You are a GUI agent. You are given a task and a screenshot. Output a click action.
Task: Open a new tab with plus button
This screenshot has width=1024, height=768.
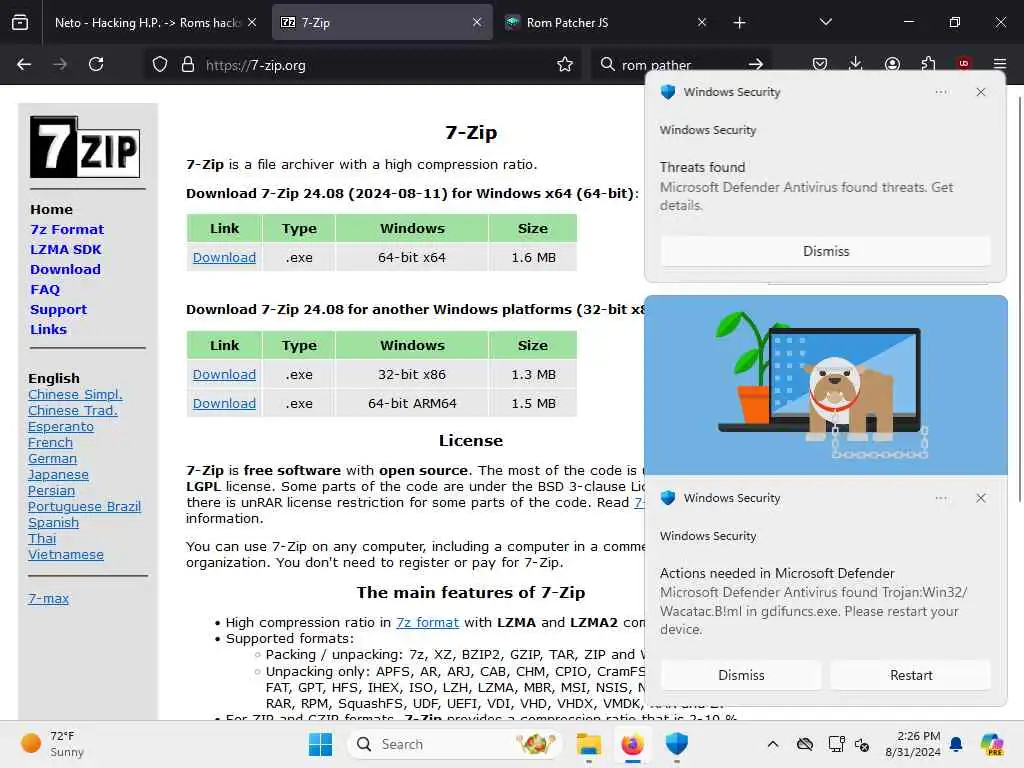[739, 23]
